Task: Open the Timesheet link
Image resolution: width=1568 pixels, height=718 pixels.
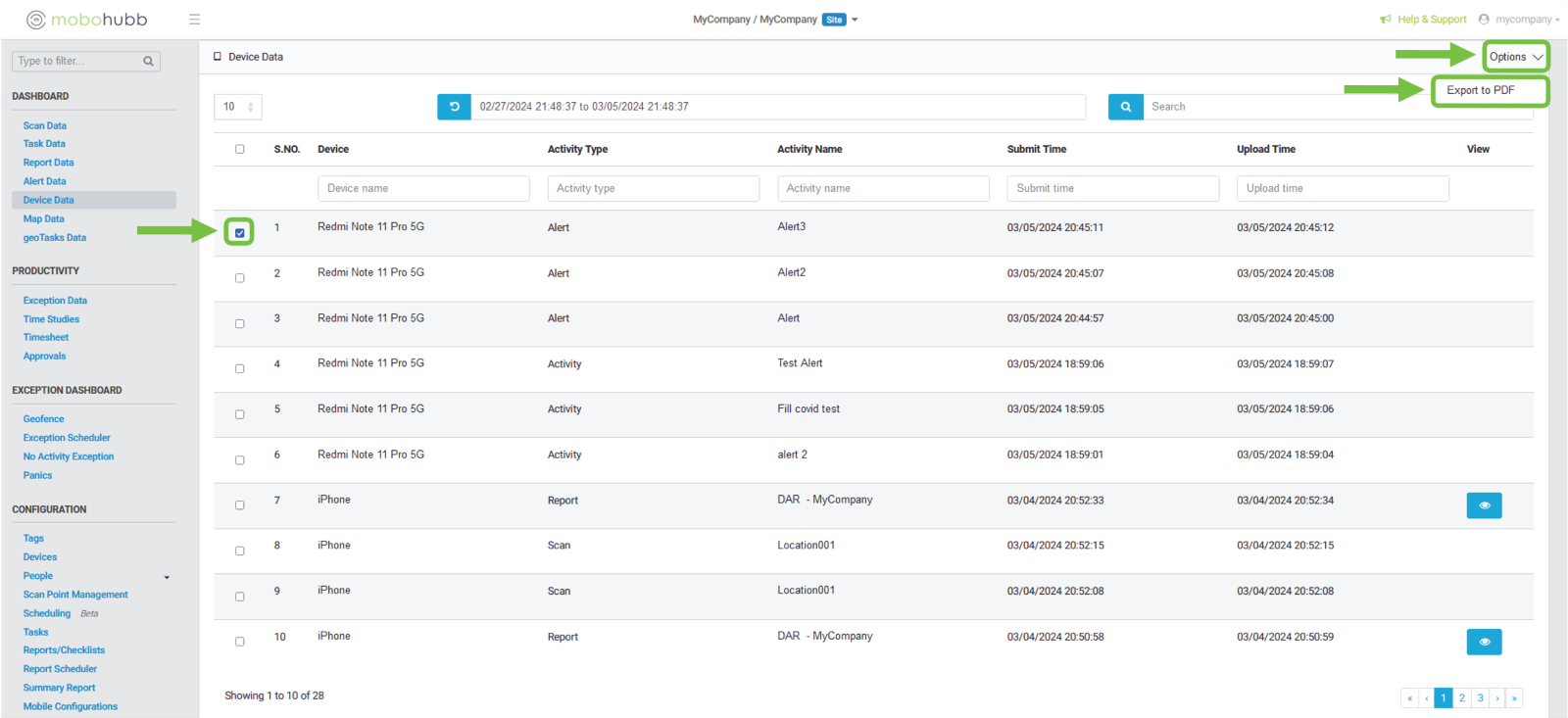Action: click(x=46, y=338)
